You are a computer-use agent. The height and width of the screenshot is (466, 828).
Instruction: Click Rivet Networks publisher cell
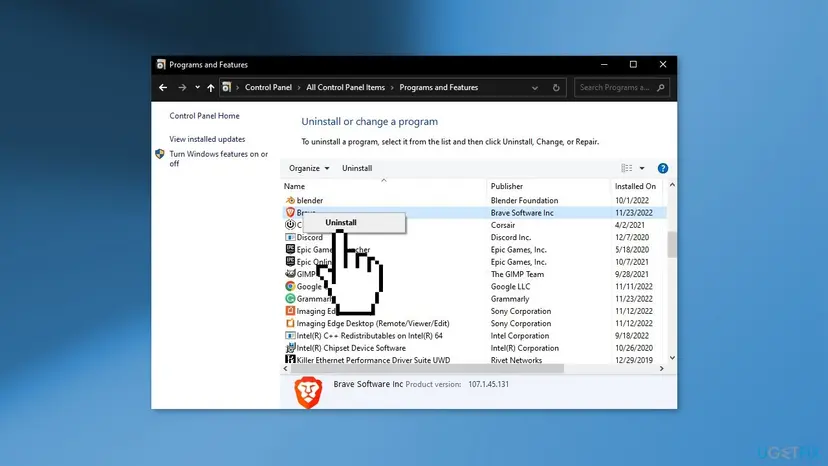coord(516,360)
